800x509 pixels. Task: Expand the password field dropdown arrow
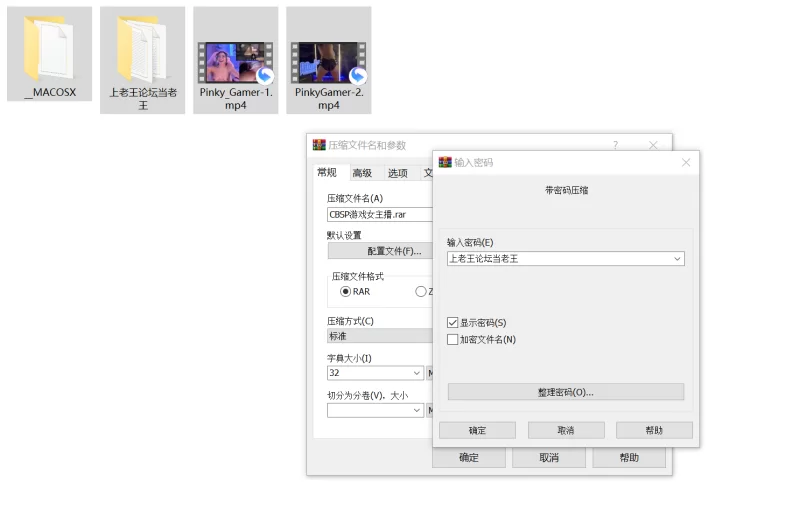tap(677, 259)
